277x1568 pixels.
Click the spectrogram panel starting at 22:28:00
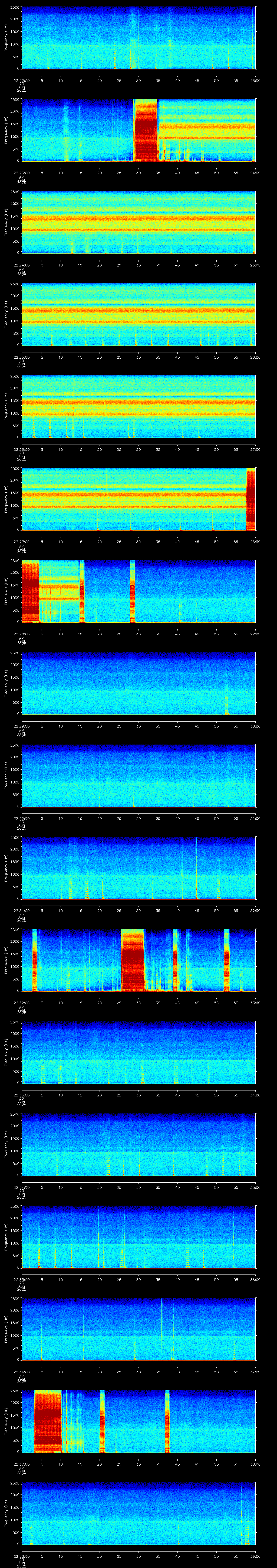(x=138, y=591)
